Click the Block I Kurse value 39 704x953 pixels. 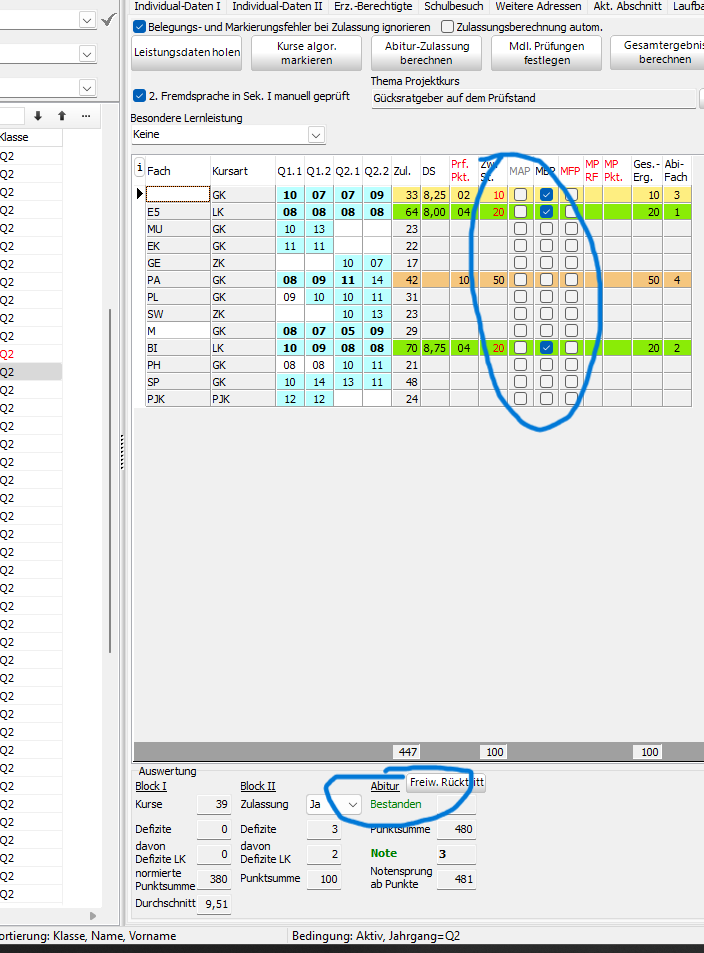213,805
